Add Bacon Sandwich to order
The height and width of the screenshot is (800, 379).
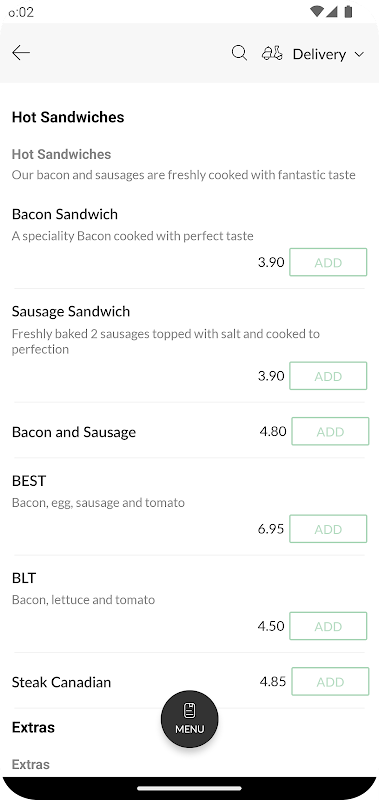point(328,262)
